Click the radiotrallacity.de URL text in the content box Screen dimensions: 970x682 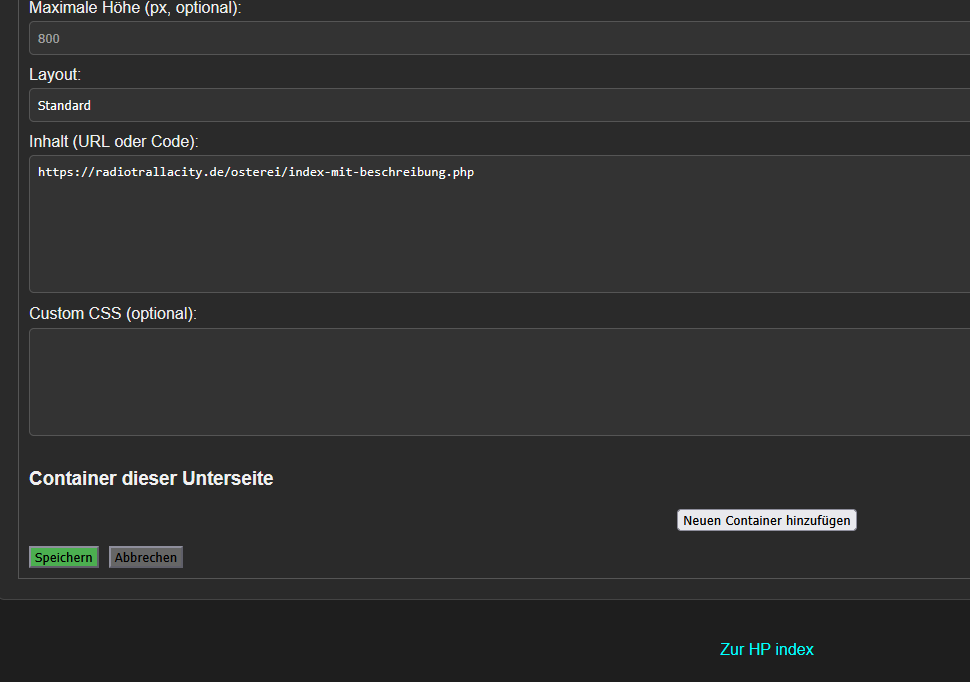click(x=158, y=172)
